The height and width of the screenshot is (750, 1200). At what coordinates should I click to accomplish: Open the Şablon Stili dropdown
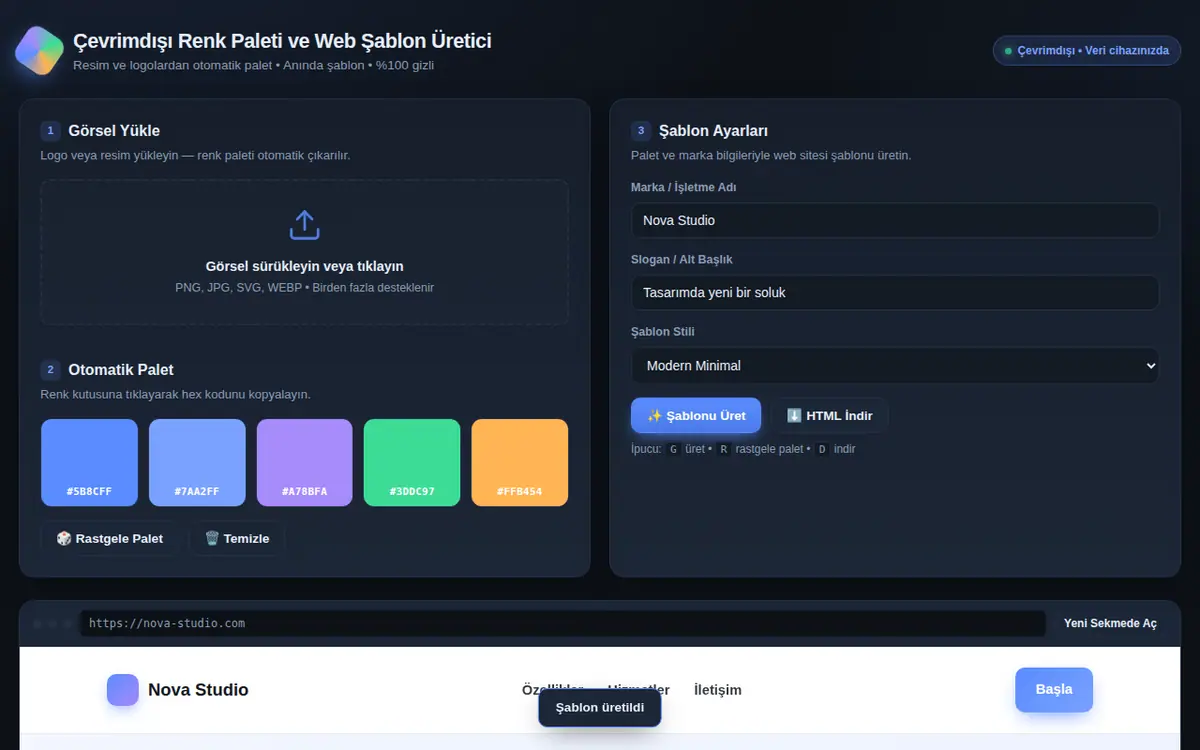[895, 365]
